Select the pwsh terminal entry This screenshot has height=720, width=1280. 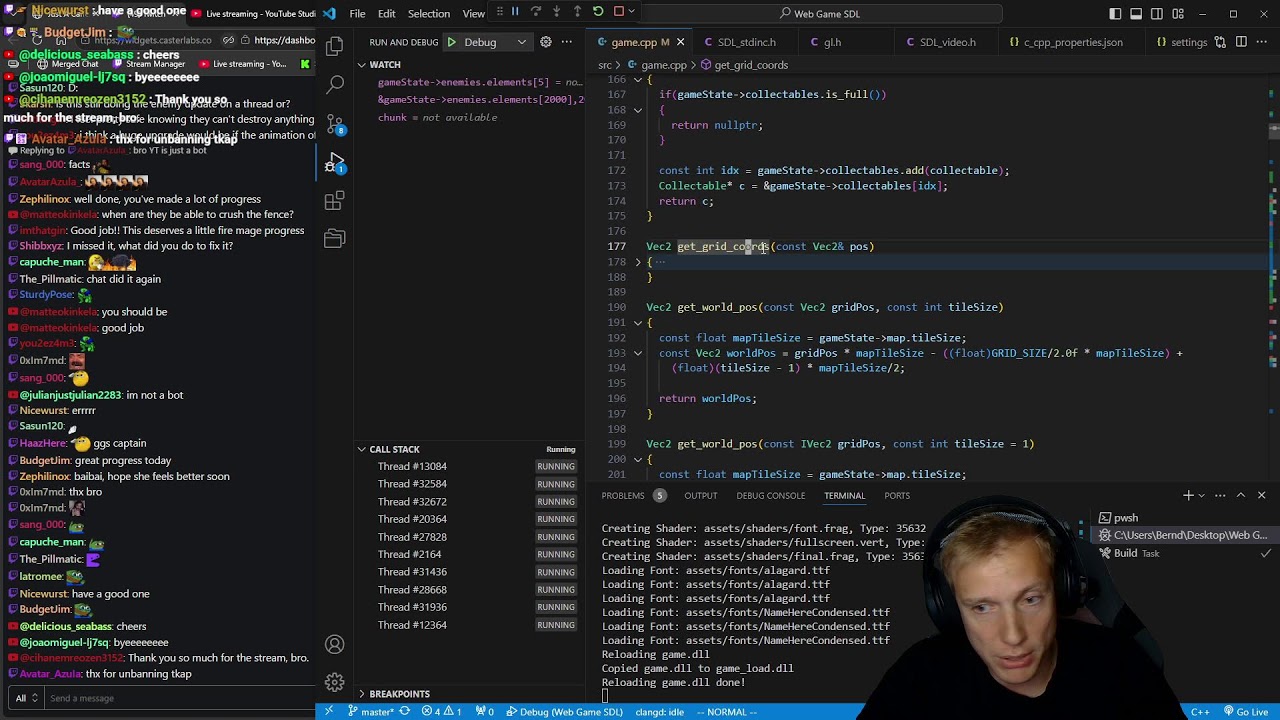click(x=1183, y=518)
